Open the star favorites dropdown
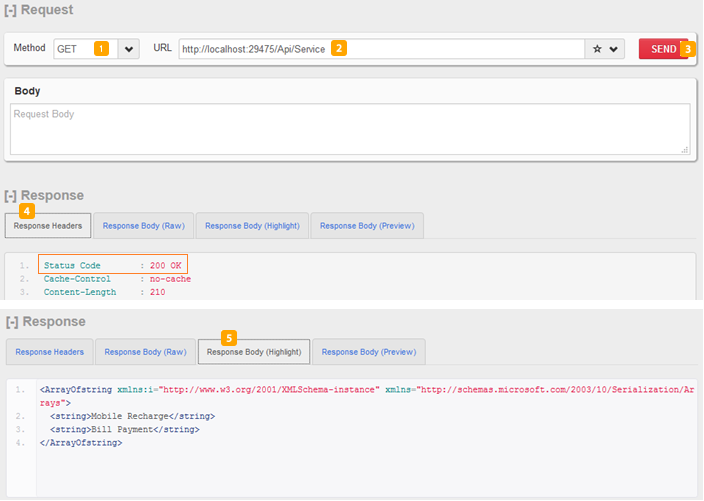The image size is (704, 501). pos(605,49)
